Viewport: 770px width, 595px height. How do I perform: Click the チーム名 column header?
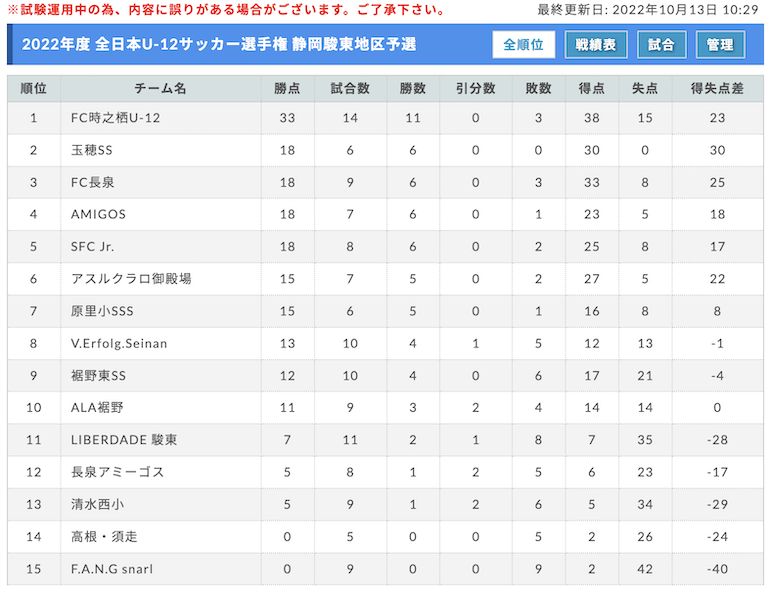click(161, 88)
